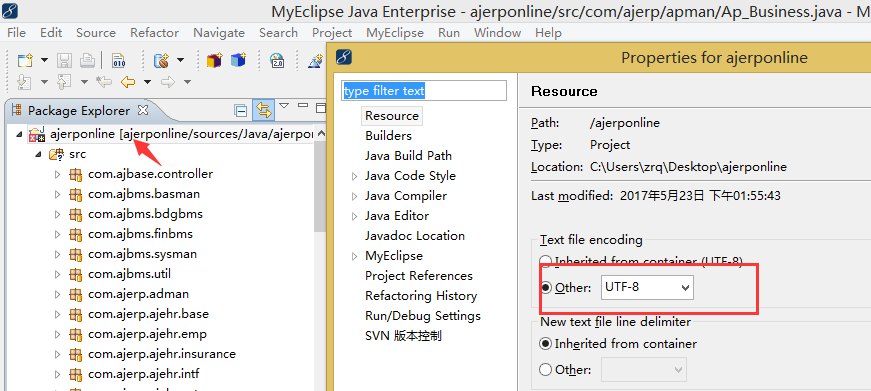
Task: Expand Java Editor in properties tree
Action: point(354,216)
